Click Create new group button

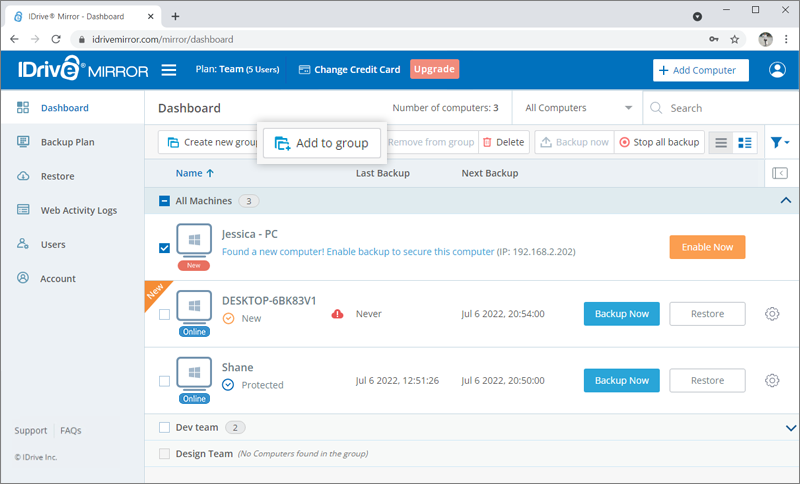click(208, 142)
